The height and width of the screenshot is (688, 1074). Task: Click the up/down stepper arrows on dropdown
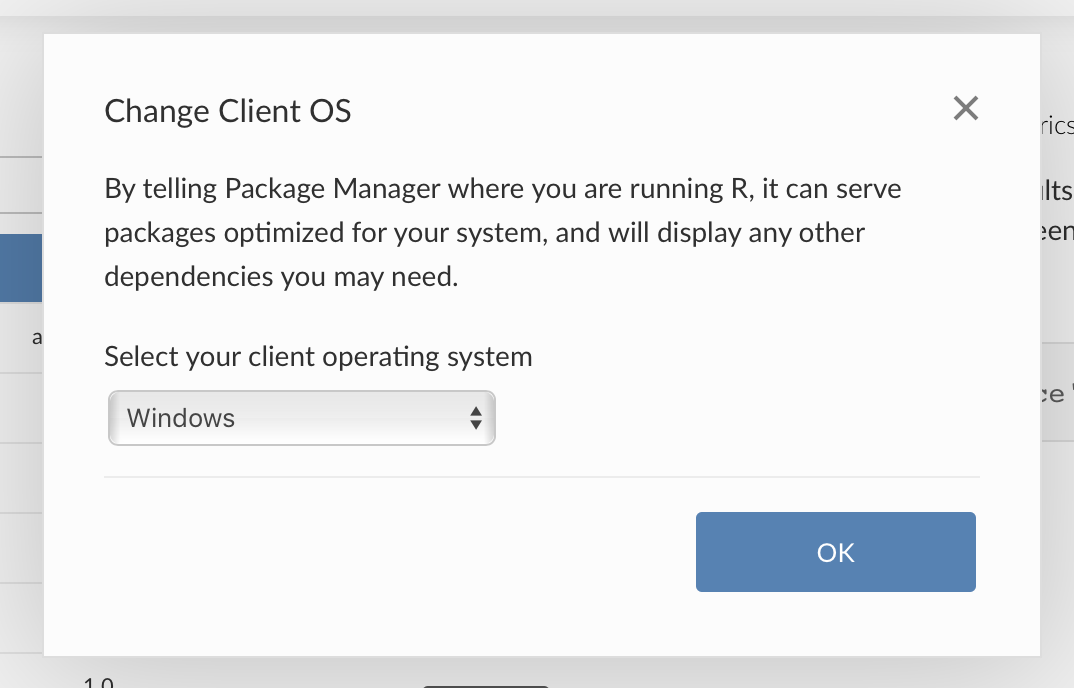[x=475, y=417]
